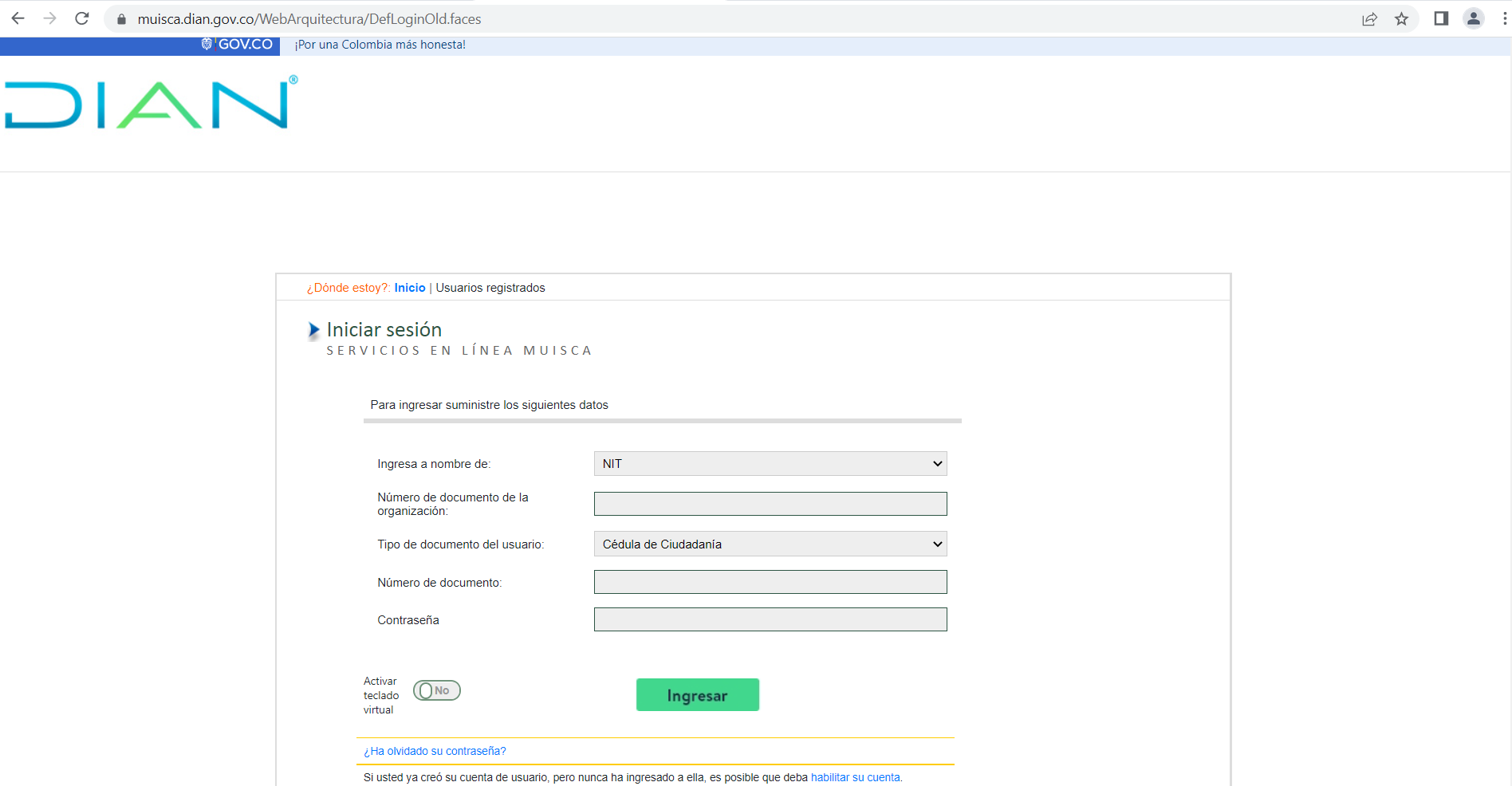This screenshot has width=1512, height=786.
Task: Click the browser back arrow
Action: click(x=18, y=18)
